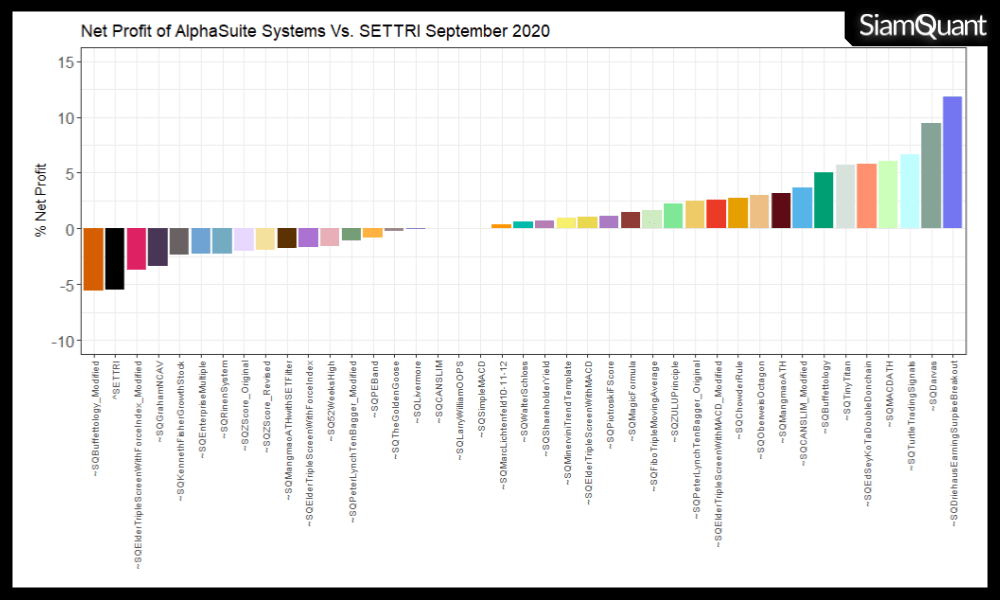Click the -10 y-axis tick label

coord(62,341)
